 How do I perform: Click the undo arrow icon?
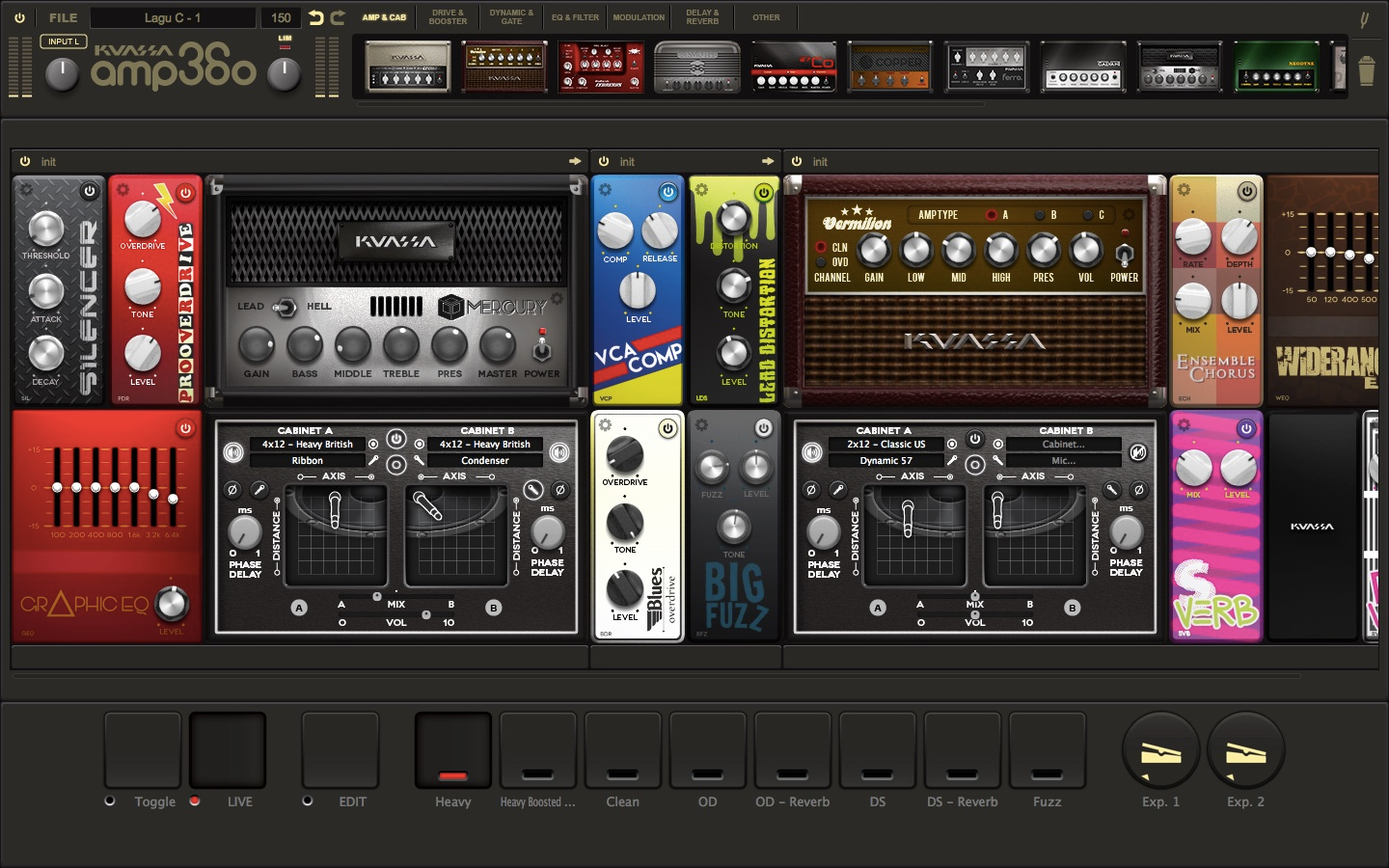[315, 17]
